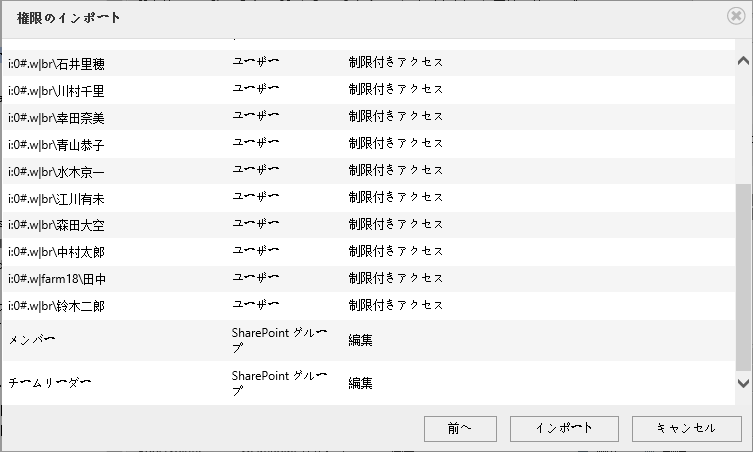Viewport: 753px width, 452px height.
Task: Select the 青山恭子 user row
Action: (369, 144)
